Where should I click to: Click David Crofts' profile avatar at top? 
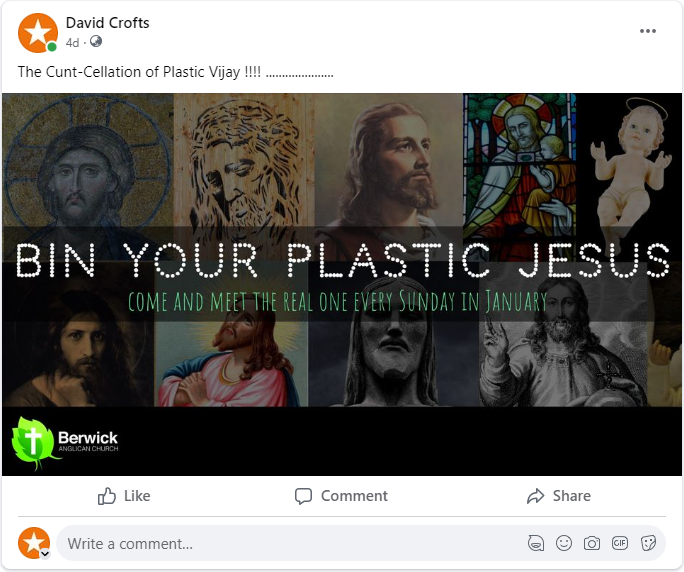(x=37, y=33)
